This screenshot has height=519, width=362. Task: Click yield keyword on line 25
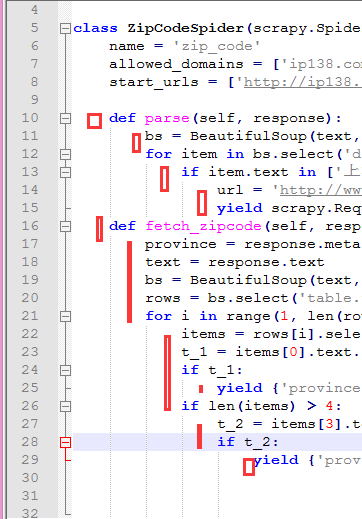239,388
